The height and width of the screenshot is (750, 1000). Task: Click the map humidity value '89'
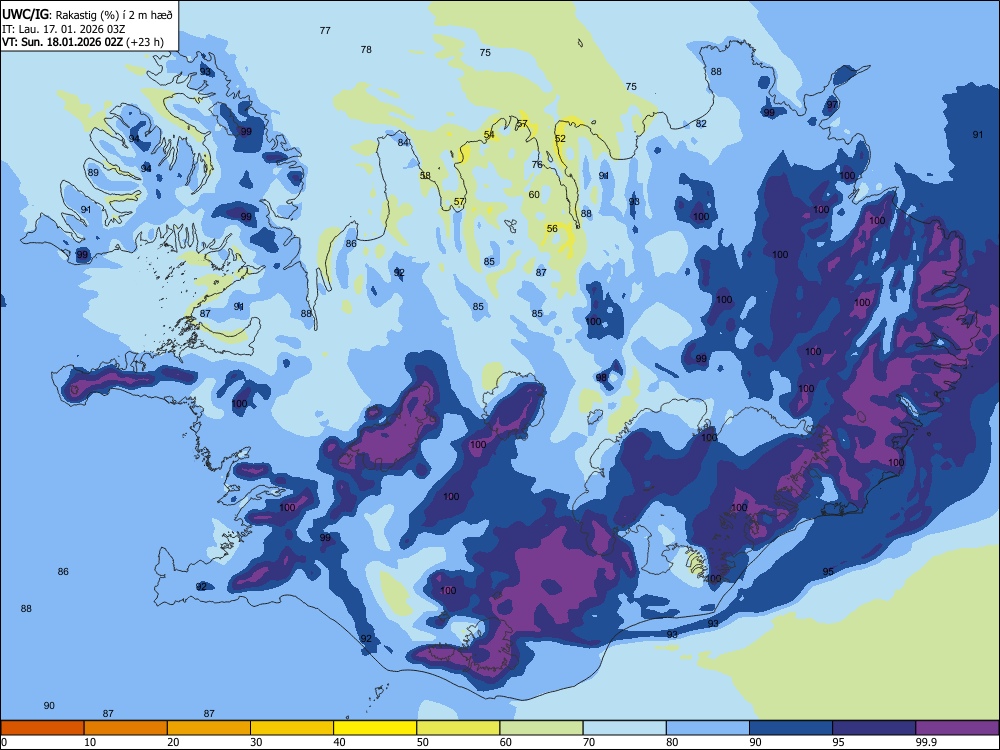point(93,173)
